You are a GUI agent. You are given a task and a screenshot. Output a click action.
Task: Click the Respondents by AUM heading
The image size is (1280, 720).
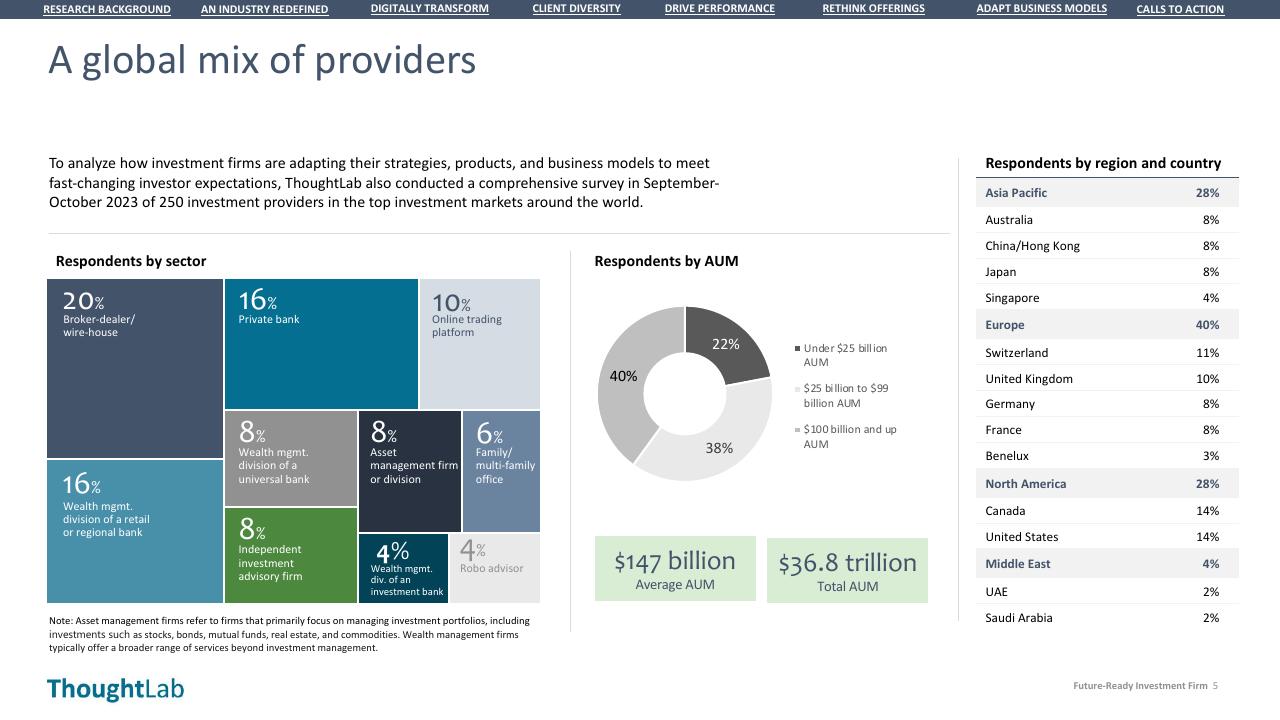666,261
